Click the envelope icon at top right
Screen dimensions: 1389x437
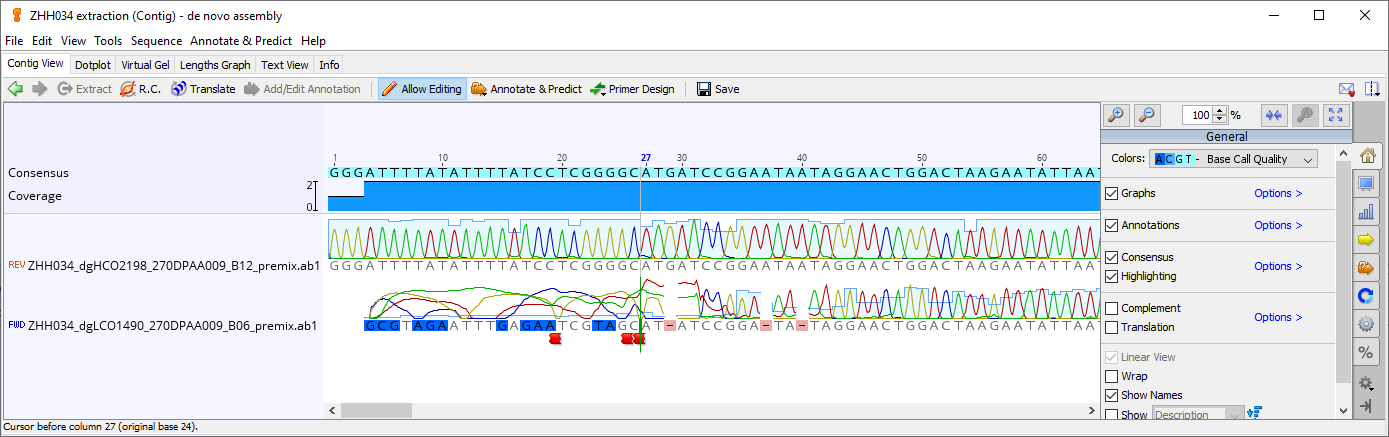[1346, 89]
